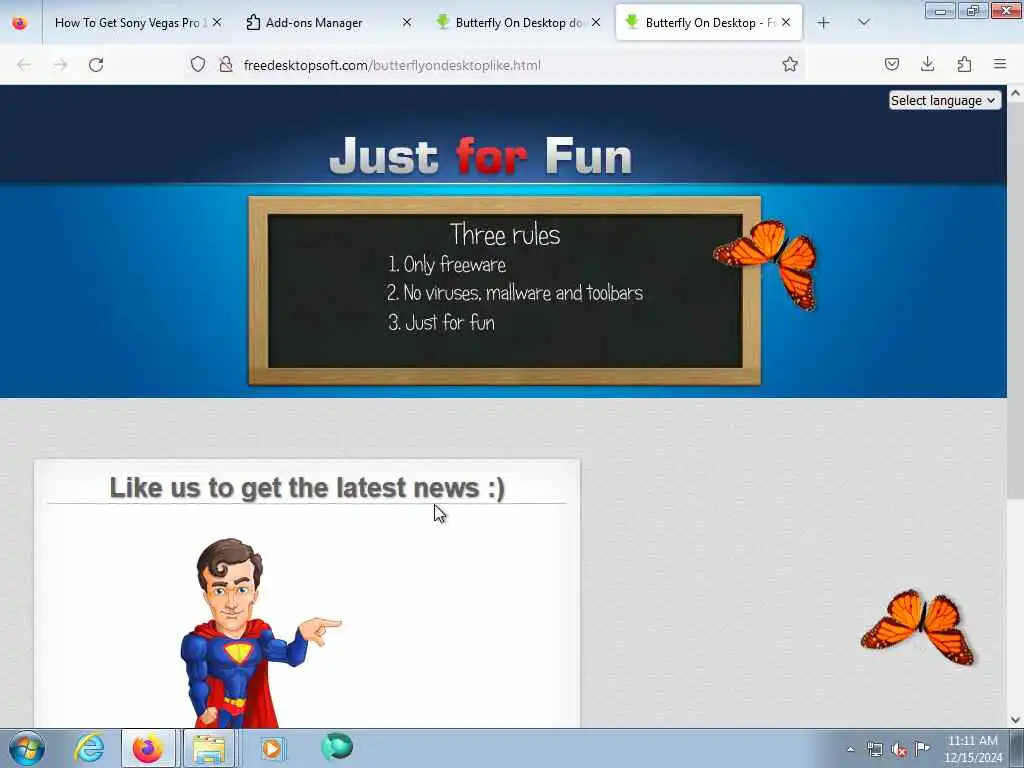
Task: Open a new tab with the plus button
Action: (824, 23)
